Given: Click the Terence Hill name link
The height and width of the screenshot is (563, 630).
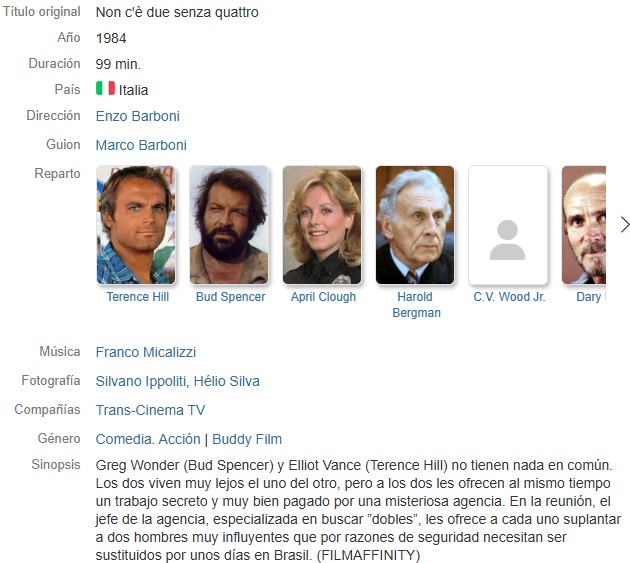Looking at the screenshot, I should click(137, 297).
